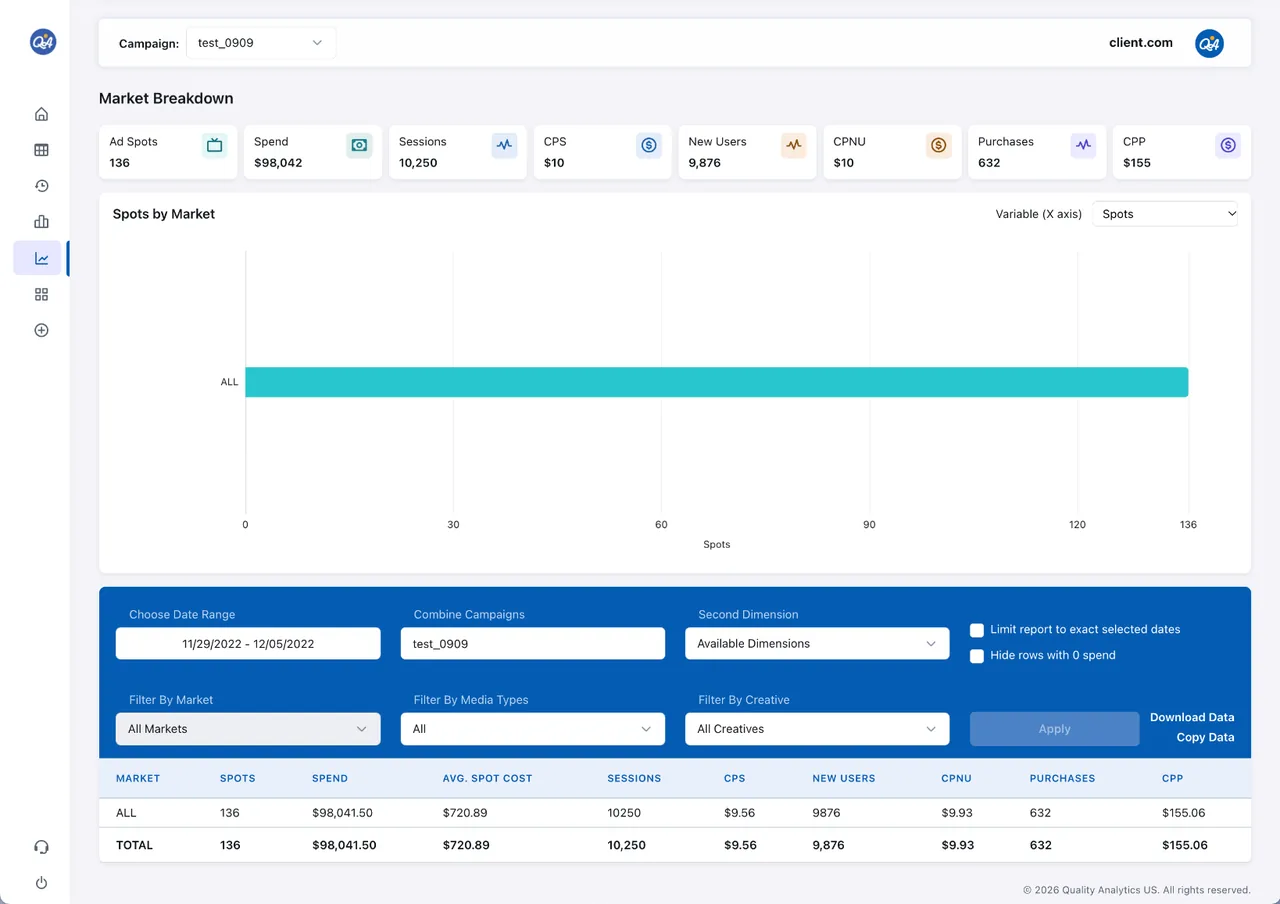The width and height of the screenshot is (1280, 904).
Task: Expand the All Creatives dropdown
Action: coord(817,729)
